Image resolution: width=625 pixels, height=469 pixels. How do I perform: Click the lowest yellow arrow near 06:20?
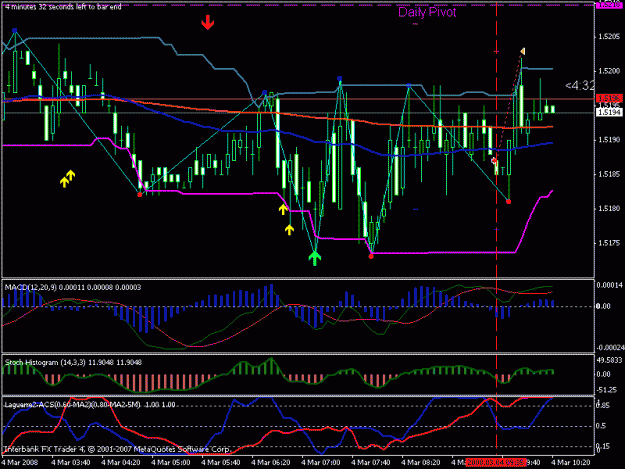289,230
